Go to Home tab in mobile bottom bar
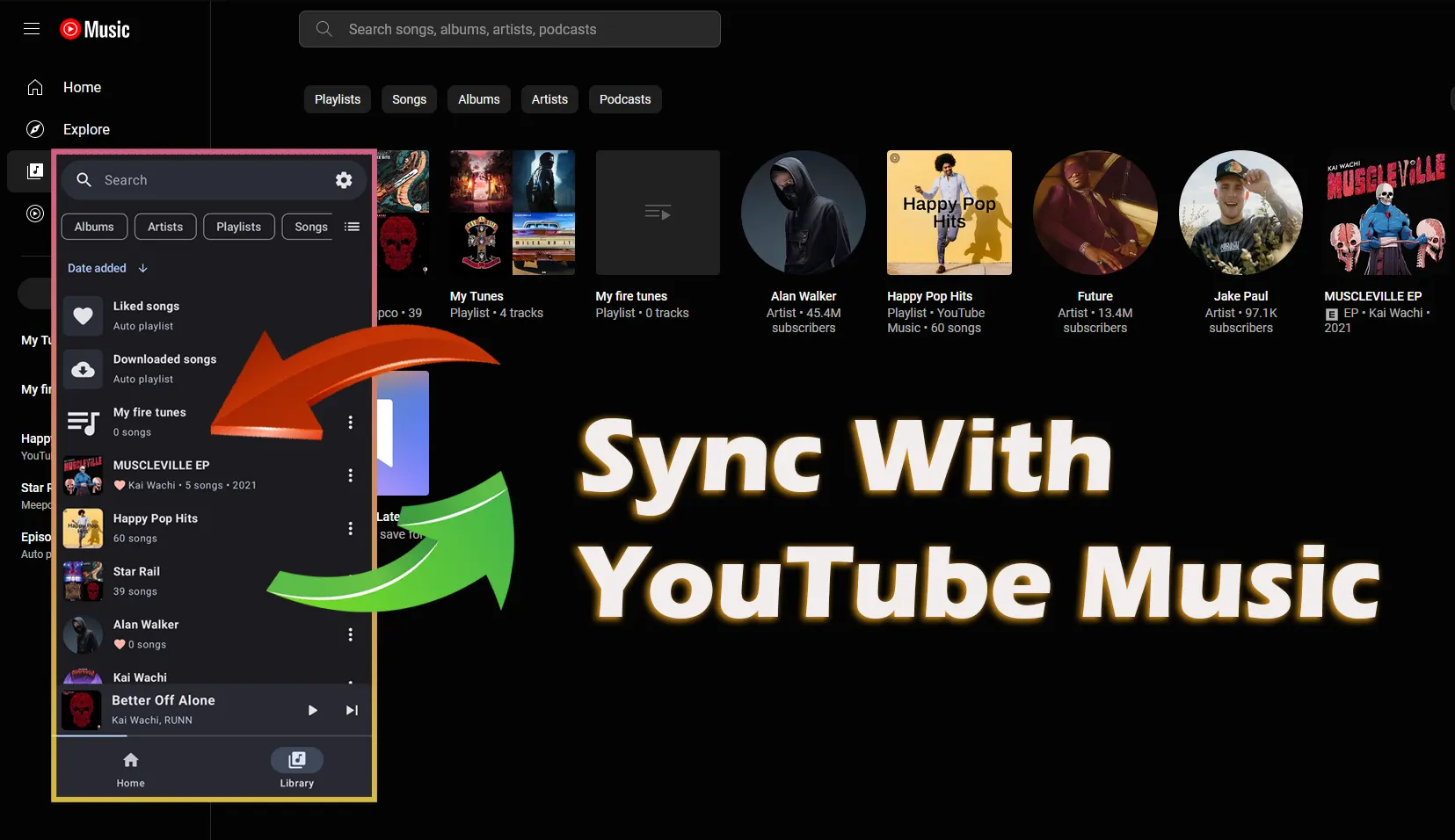1455x840 pixels. pyautogui.click(x=131, y=769)
